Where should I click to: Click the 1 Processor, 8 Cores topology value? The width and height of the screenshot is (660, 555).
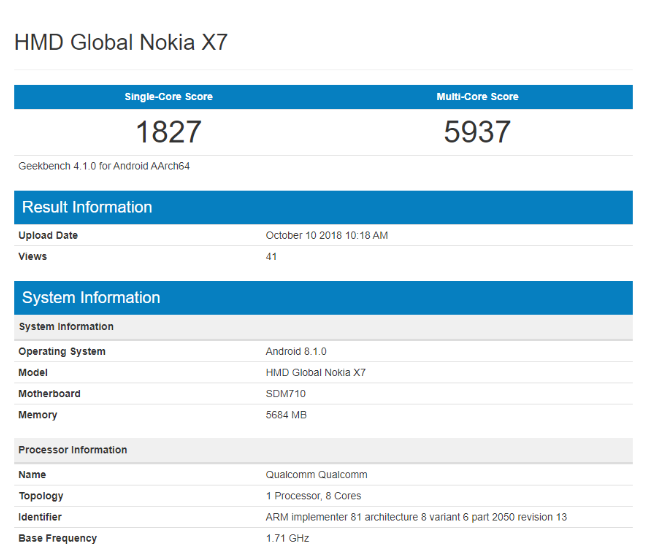coord(314,496)
